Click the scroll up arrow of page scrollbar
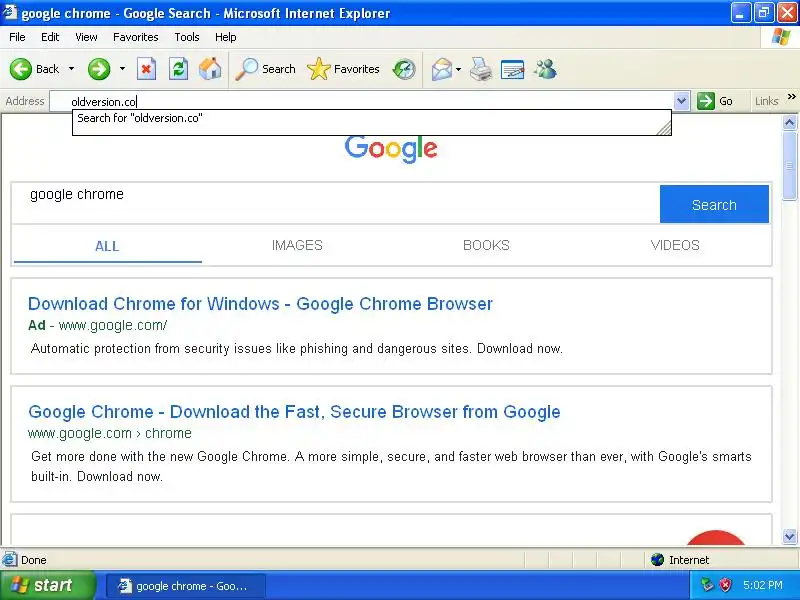The width and height of the screenshot is (800, 600). (x=789, y=122)
